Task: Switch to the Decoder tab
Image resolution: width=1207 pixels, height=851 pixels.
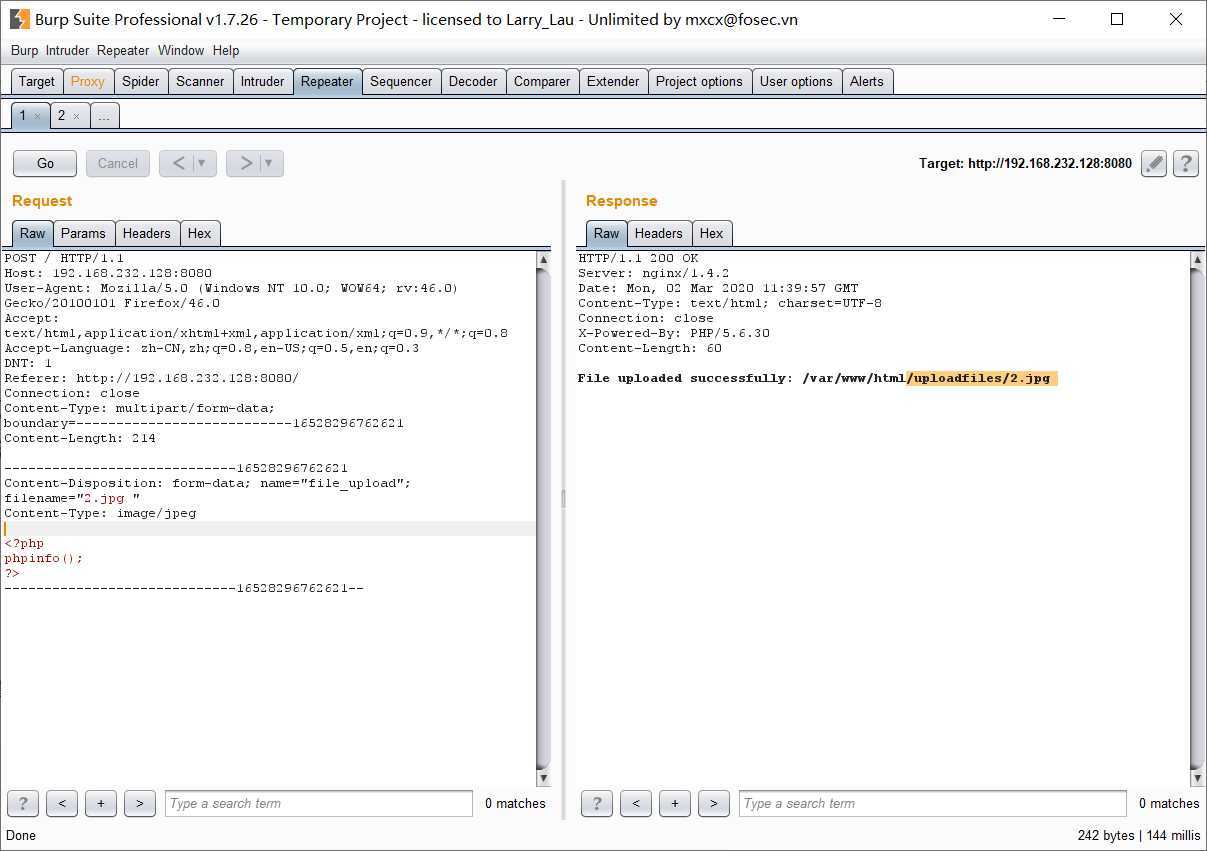Action: click(x=473, y=81)
